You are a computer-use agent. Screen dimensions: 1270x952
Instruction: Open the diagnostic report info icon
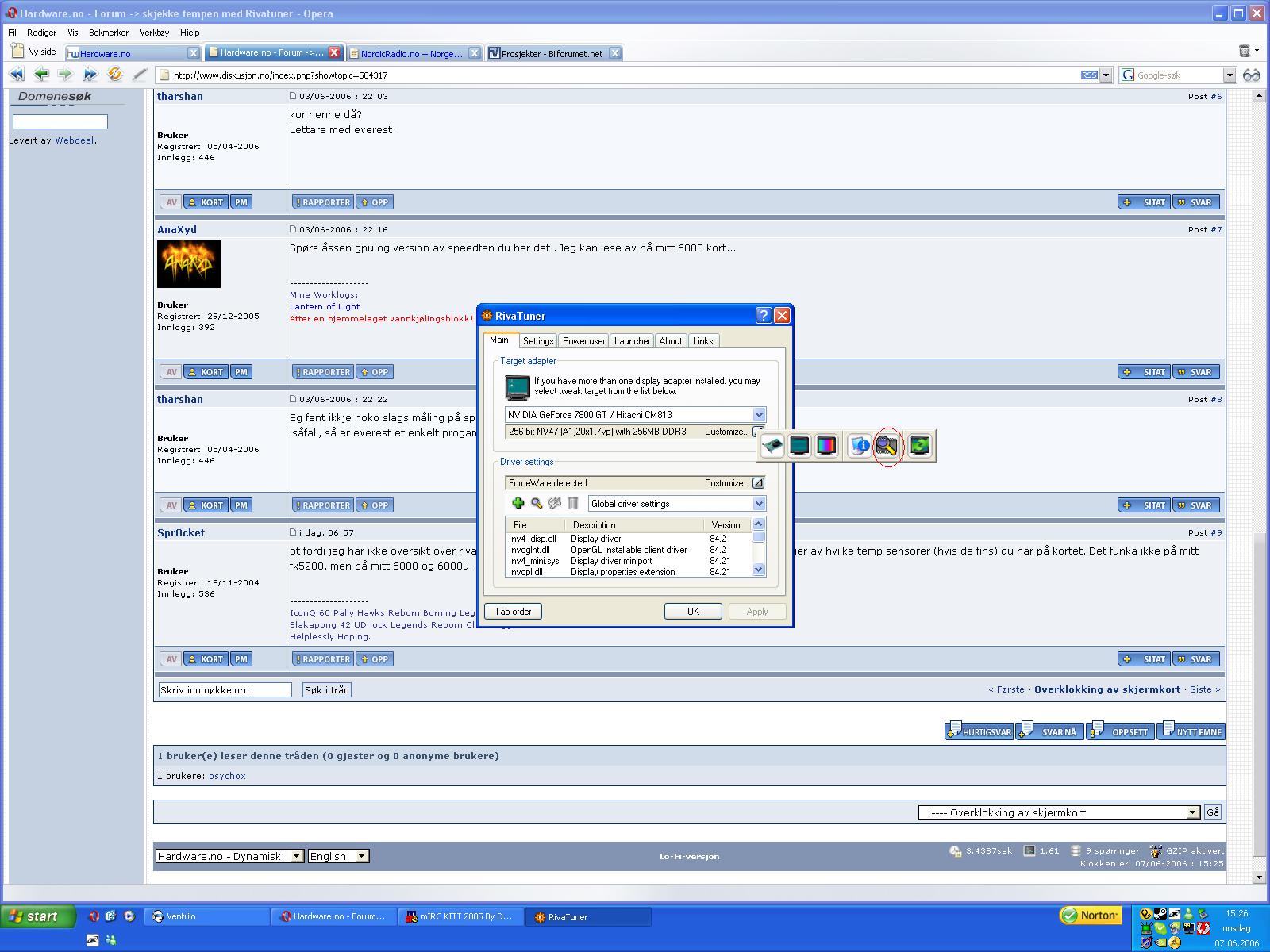pyautogui.click(x=860, y=446)
